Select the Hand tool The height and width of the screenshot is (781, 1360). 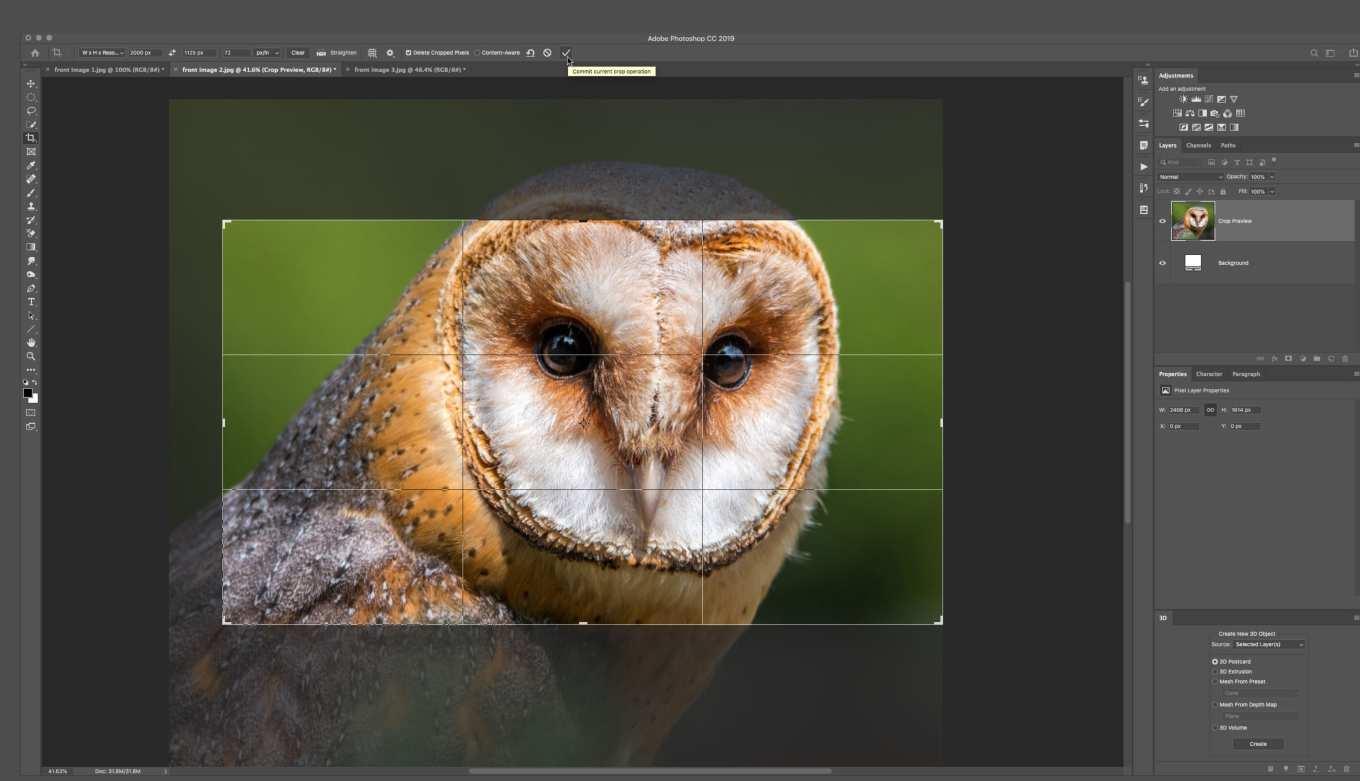pos(31,342)
